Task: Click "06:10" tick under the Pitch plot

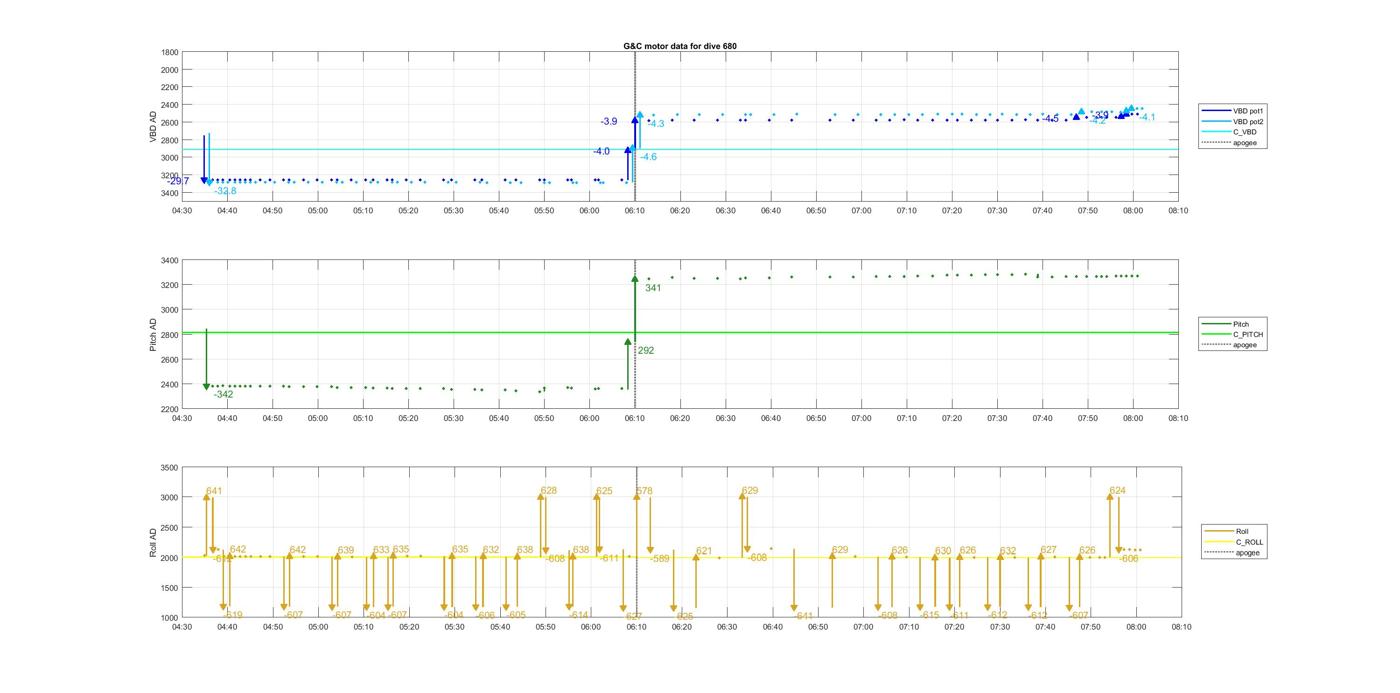Action: (x=635, y=419)
